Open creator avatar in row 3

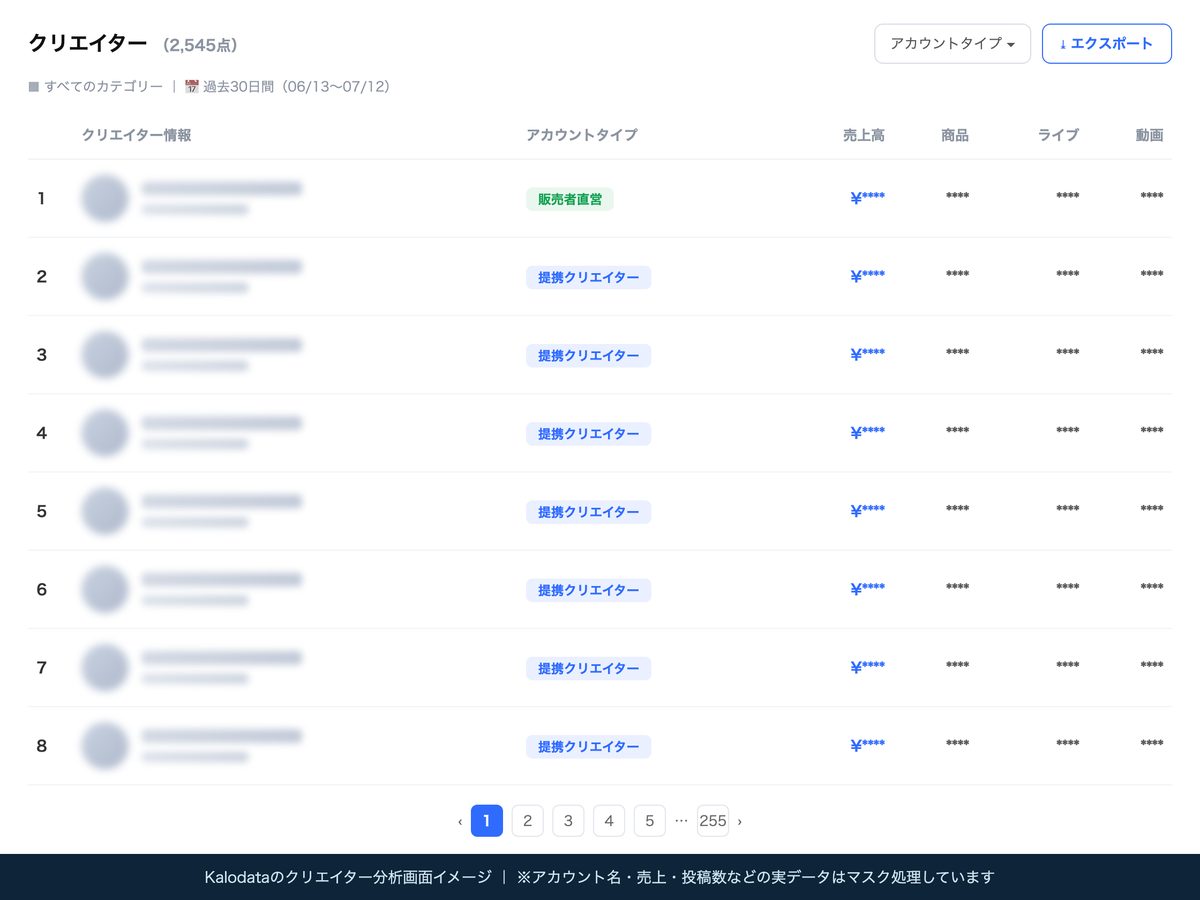pyautogui.click(x=105, y=354)
